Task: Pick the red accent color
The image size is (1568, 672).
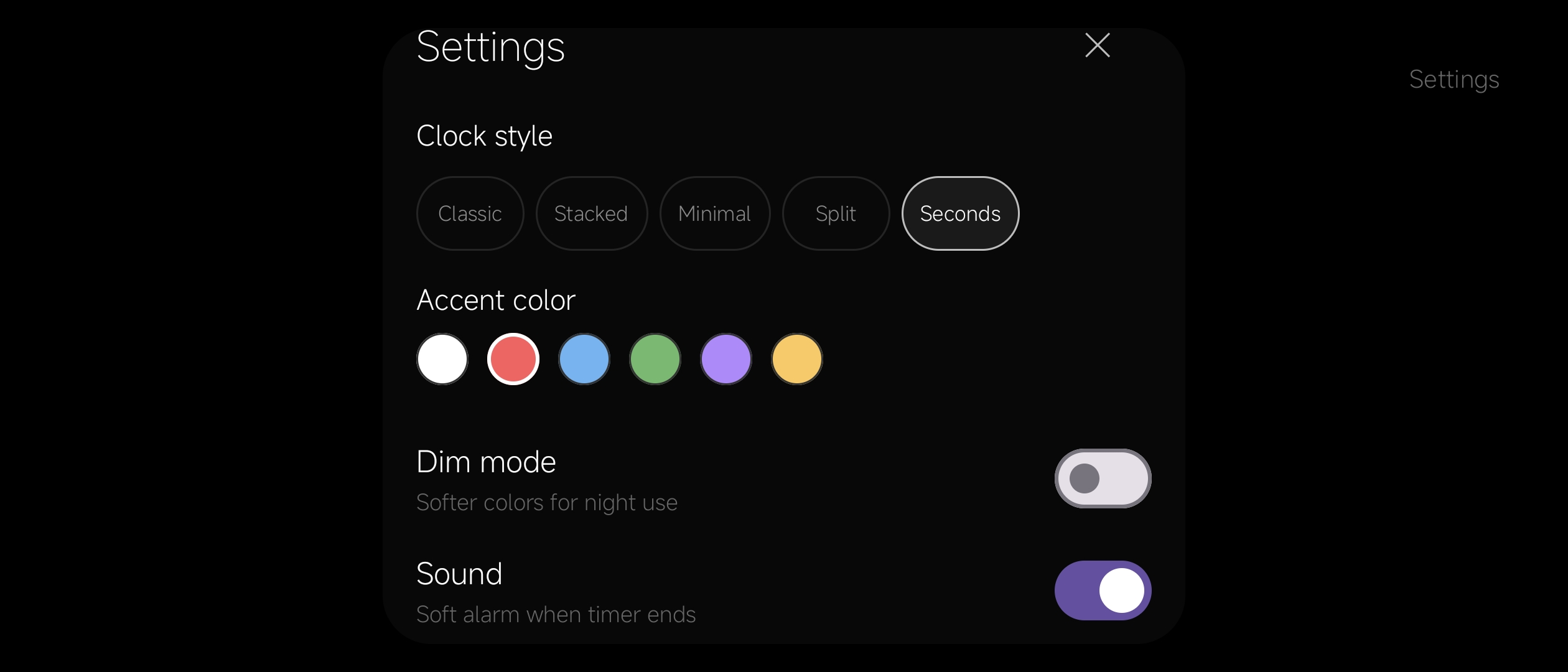Action: pos(513,359)
